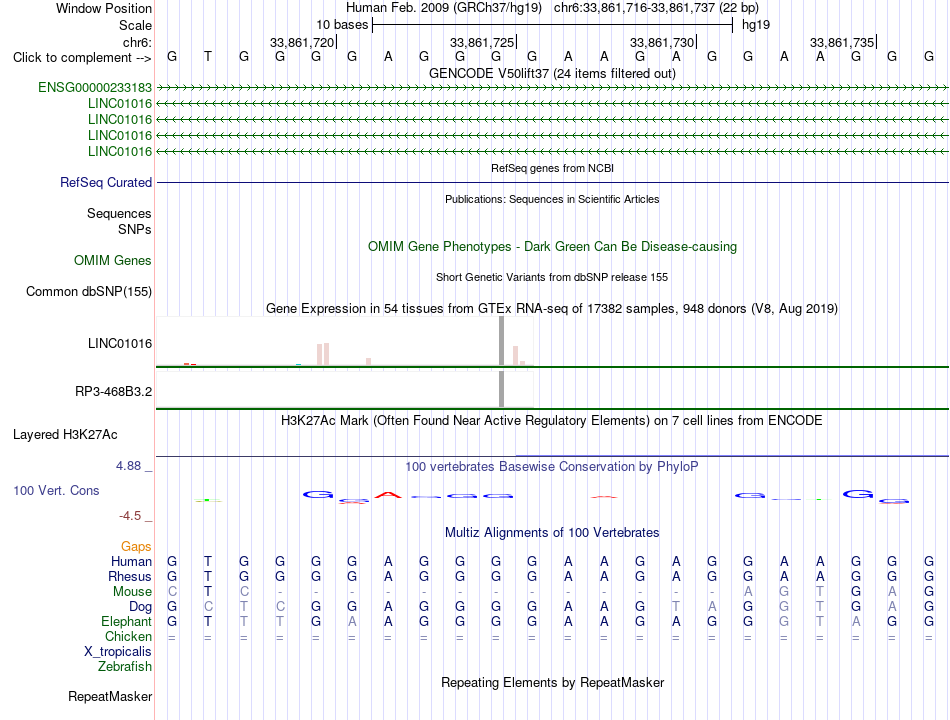Select the Human alignment row label
This screenshot has height=720, width=950.
[131, 561]
